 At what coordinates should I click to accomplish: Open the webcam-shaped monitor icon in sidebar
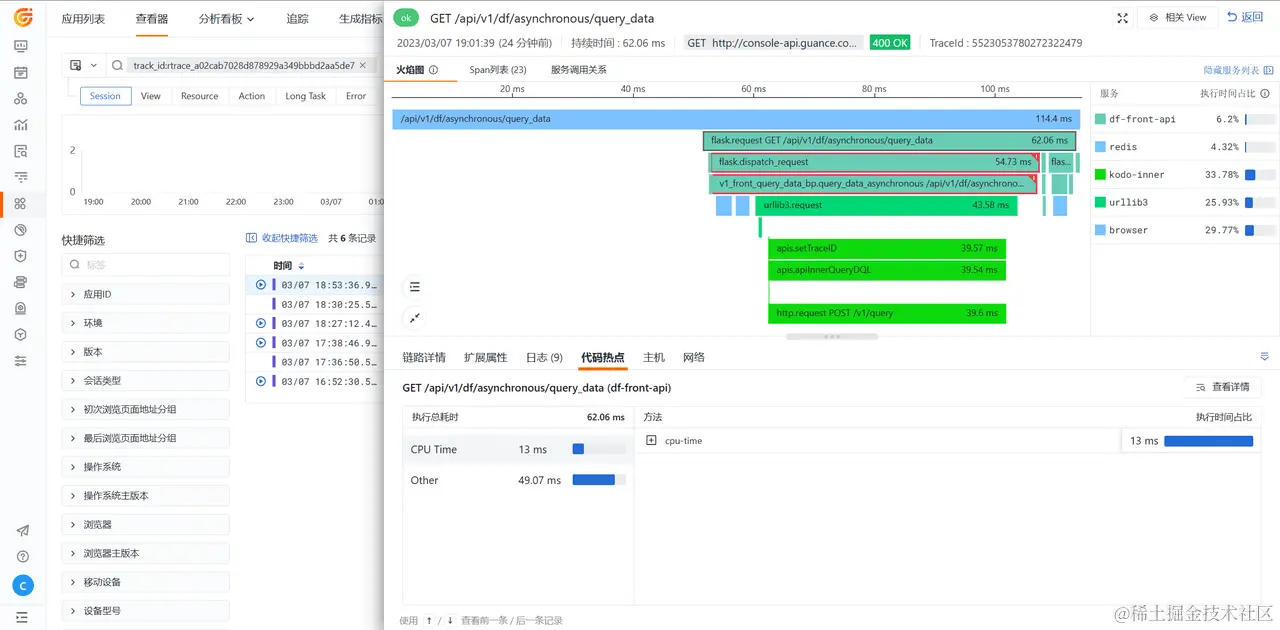pyautogui.click(x=21, y=308)
